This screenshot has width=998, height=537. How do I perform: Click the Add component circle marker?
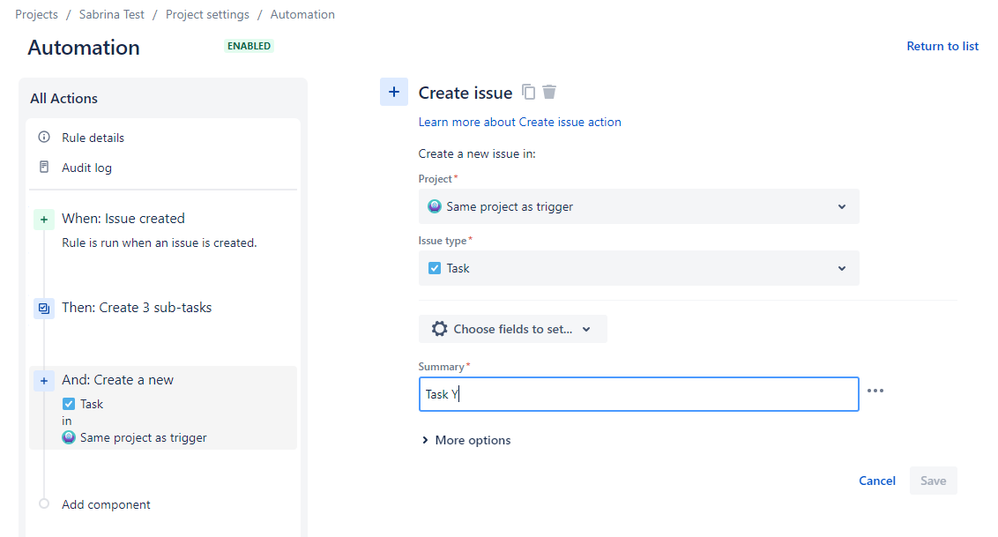(x=44, y=503)
